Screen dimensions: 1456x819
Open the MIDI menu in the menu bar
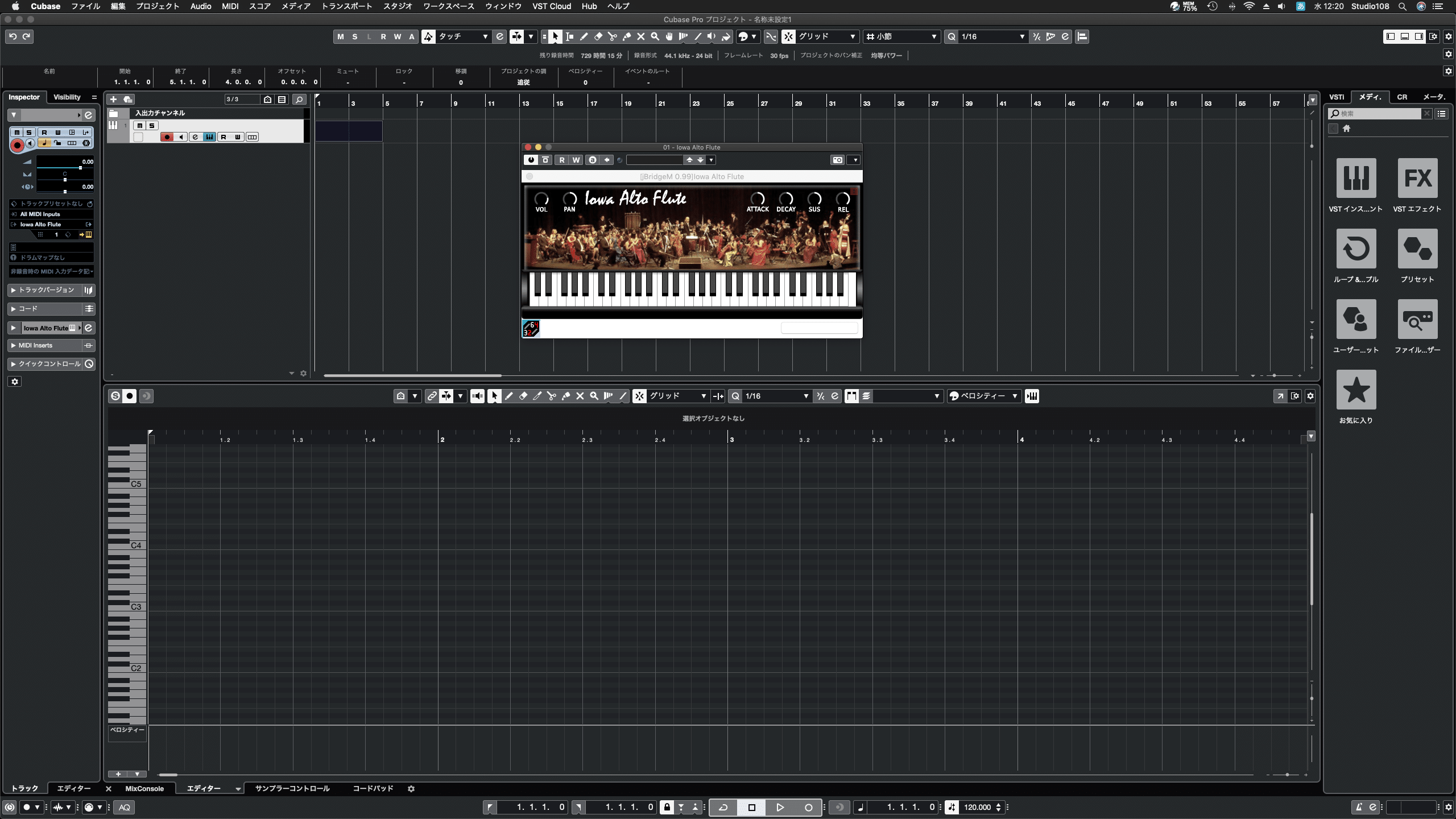tap(230, 6)
